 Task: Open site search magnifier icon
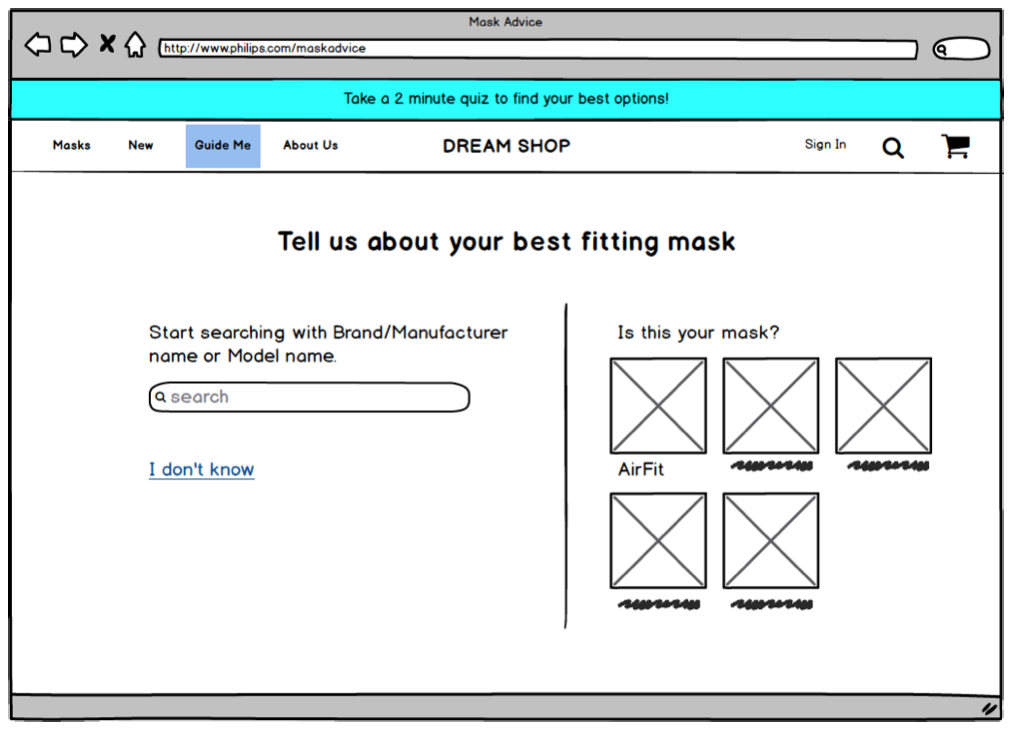pos(893,148)
